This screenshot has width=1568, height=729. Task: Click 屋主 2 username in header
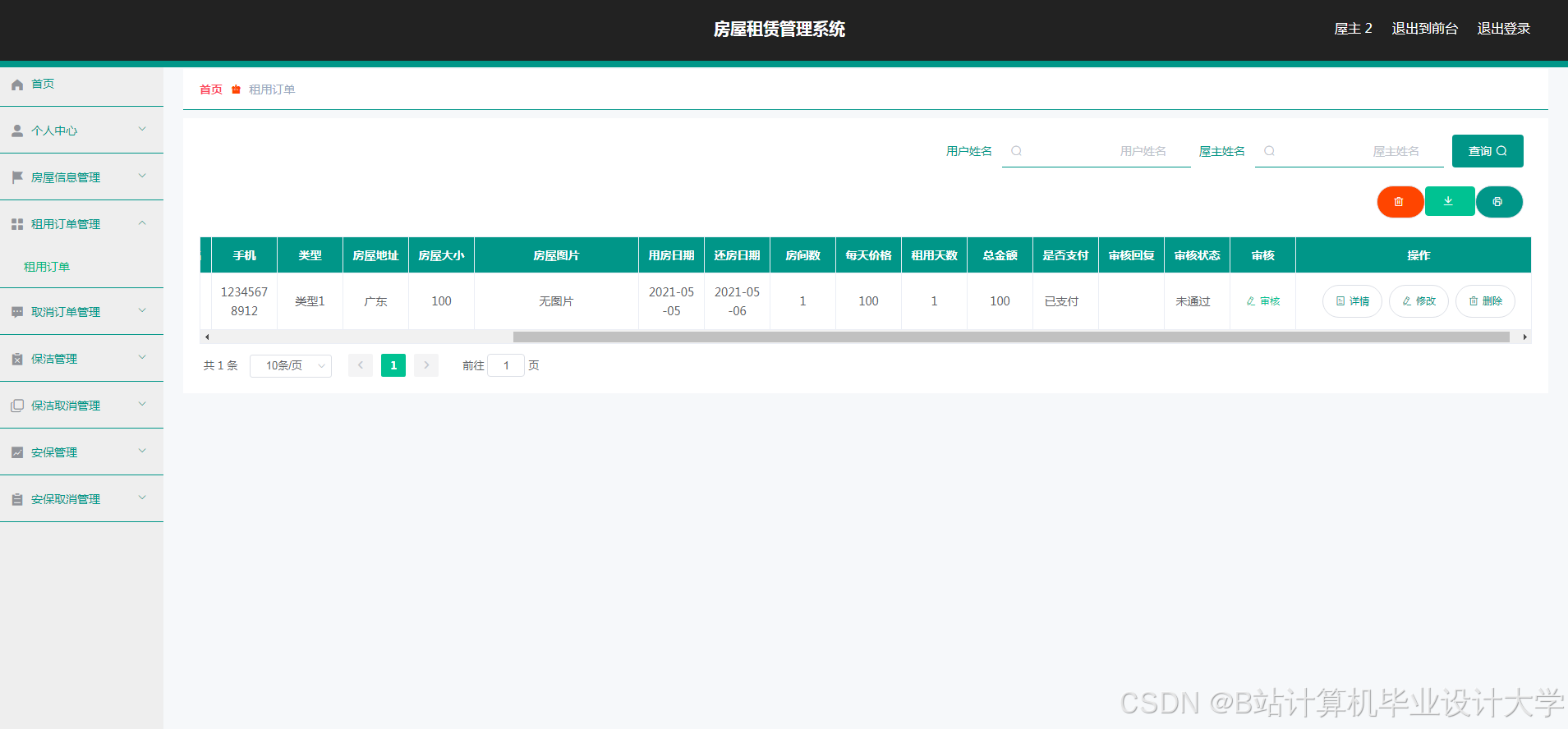tap(1354, 29)
